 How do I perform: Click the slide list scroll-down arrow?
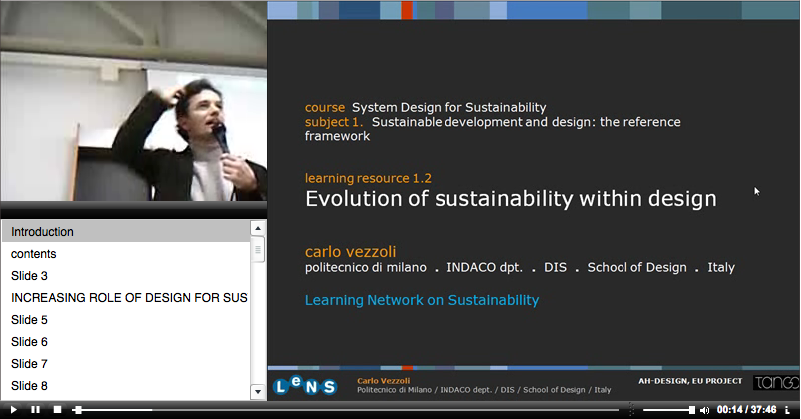click(x=257, y=392)
